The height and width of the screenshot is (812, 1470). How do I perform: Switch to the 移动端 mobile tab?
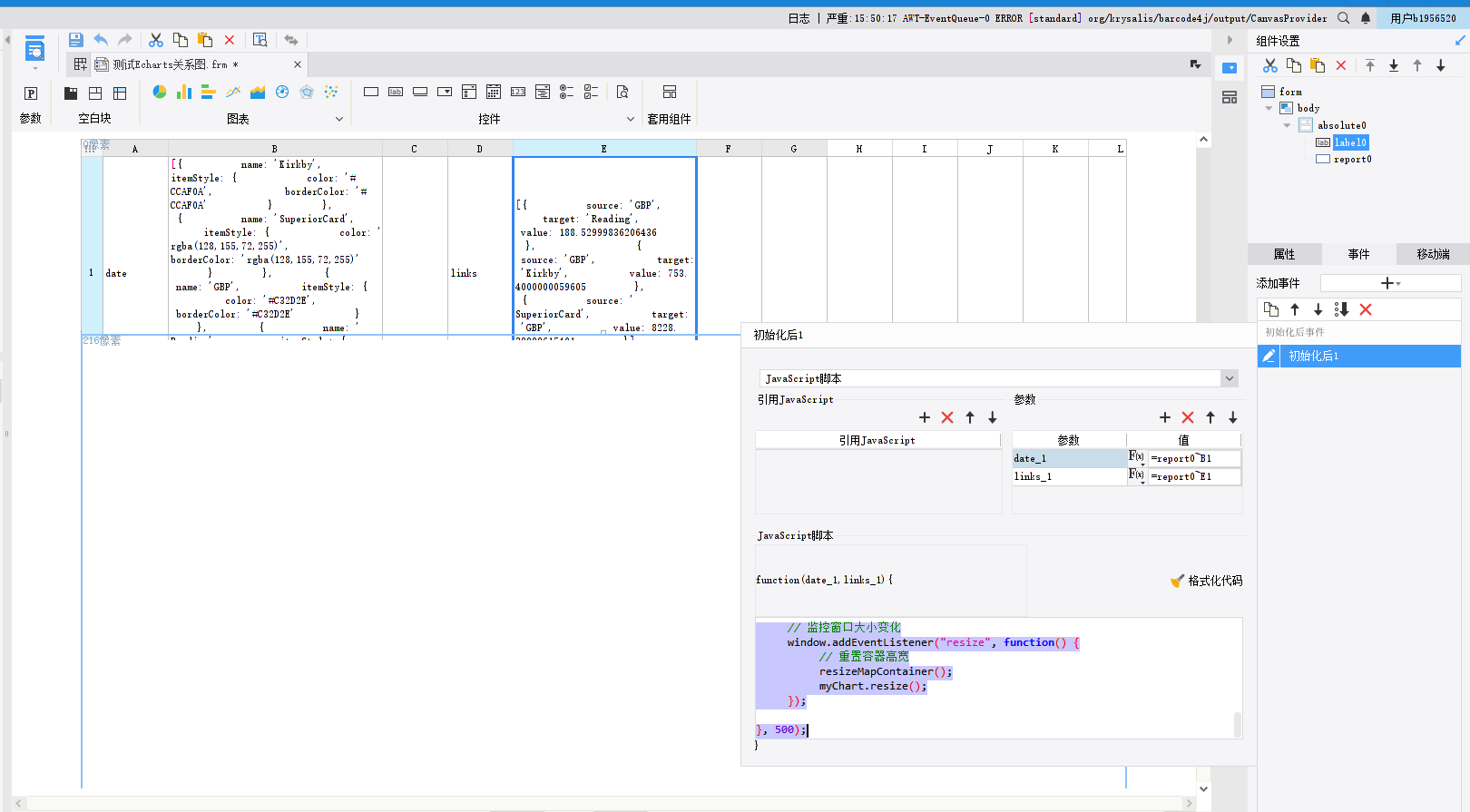[1433, 254]
